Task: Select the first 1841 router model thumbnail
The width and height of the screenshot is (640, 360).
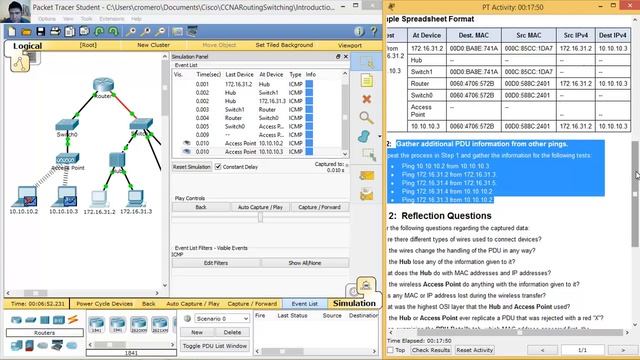Action: click(96, 324)
